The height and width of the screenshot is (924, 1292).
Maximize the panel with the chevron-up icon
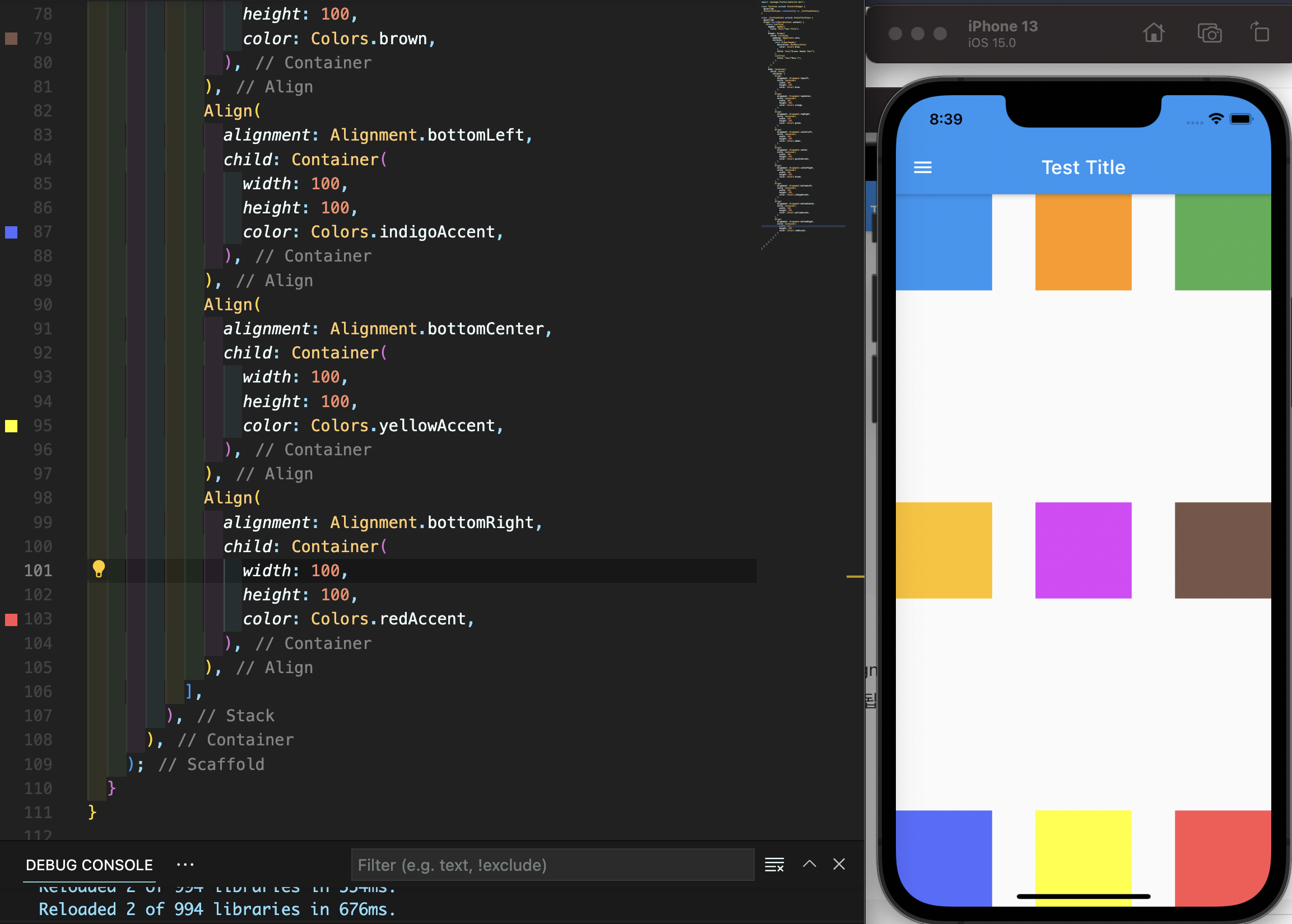810,864
